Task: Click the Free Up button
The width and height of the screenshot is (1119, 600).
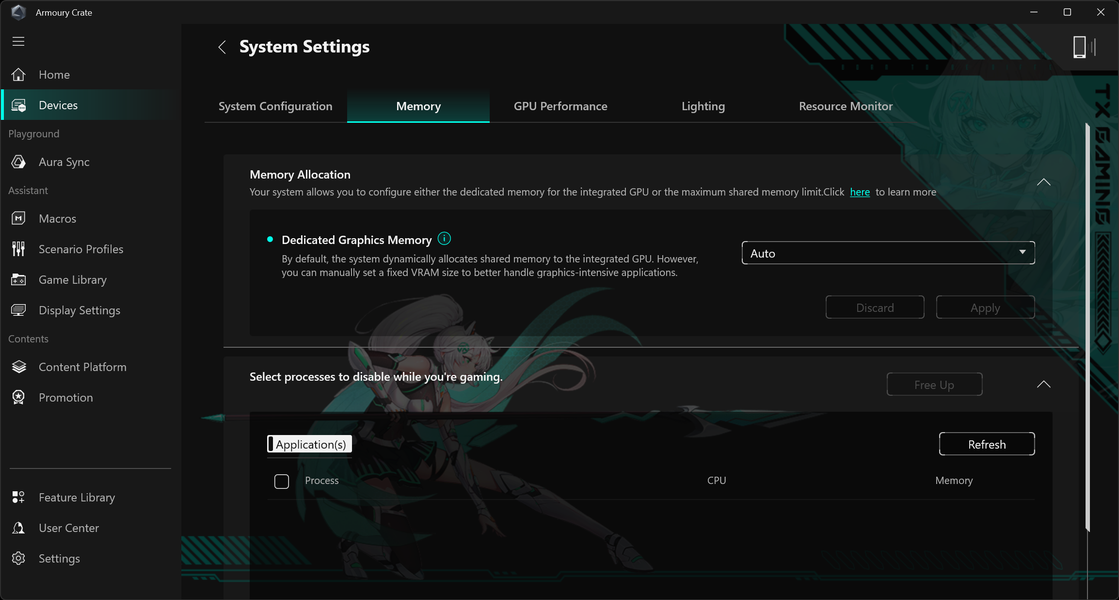Action: [934, 385]
